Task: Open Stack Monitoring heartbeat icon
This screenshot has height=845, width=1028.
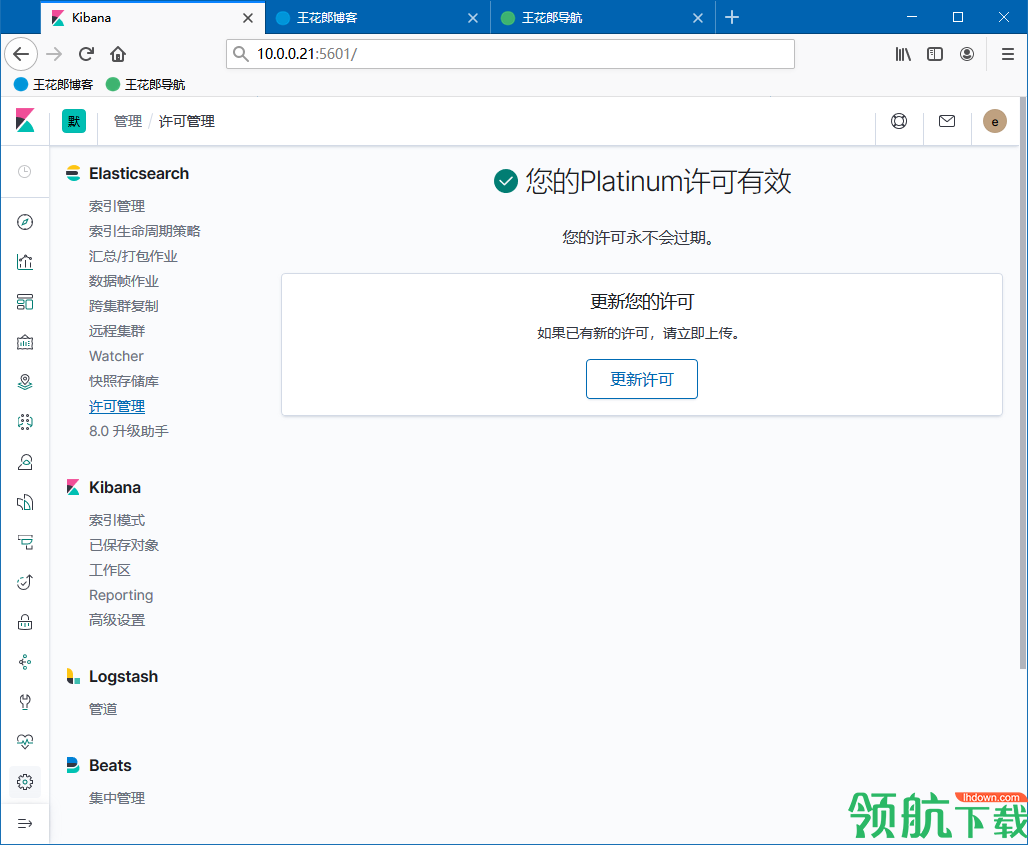Action: point(25,742)
